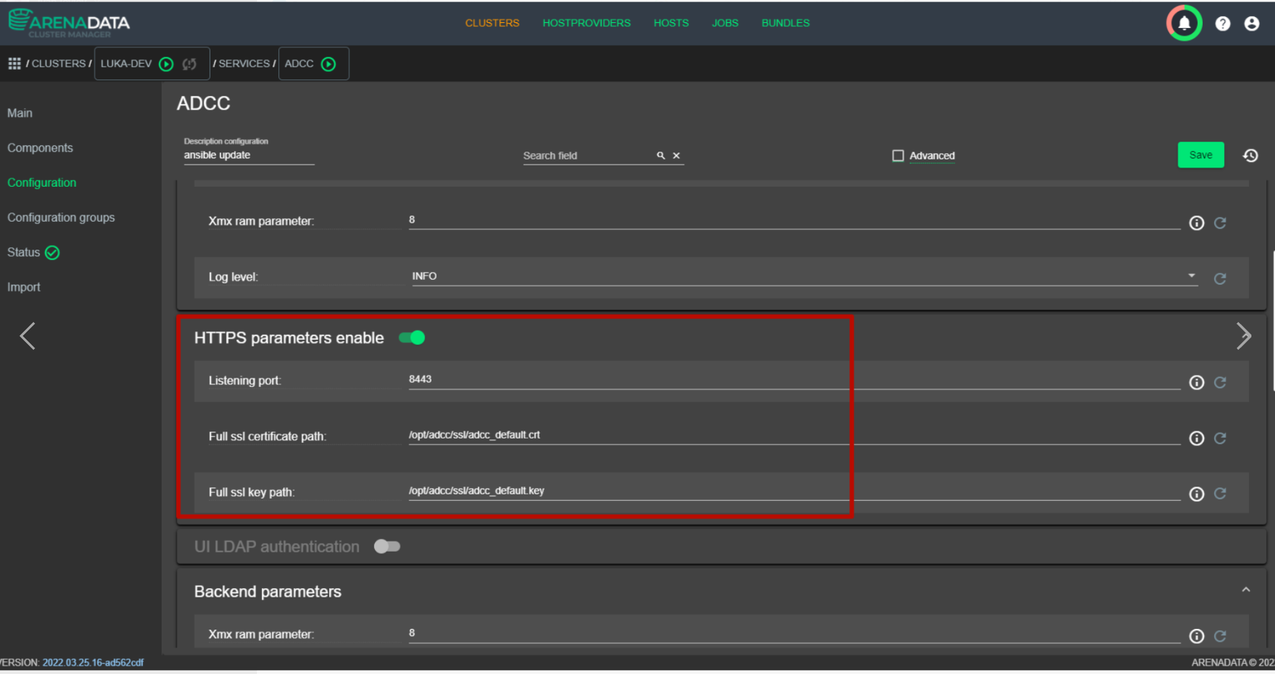This screenshot has width=1275, height=674.
Task: Open Configuration in the sidebar
Action: click(42, 183)
